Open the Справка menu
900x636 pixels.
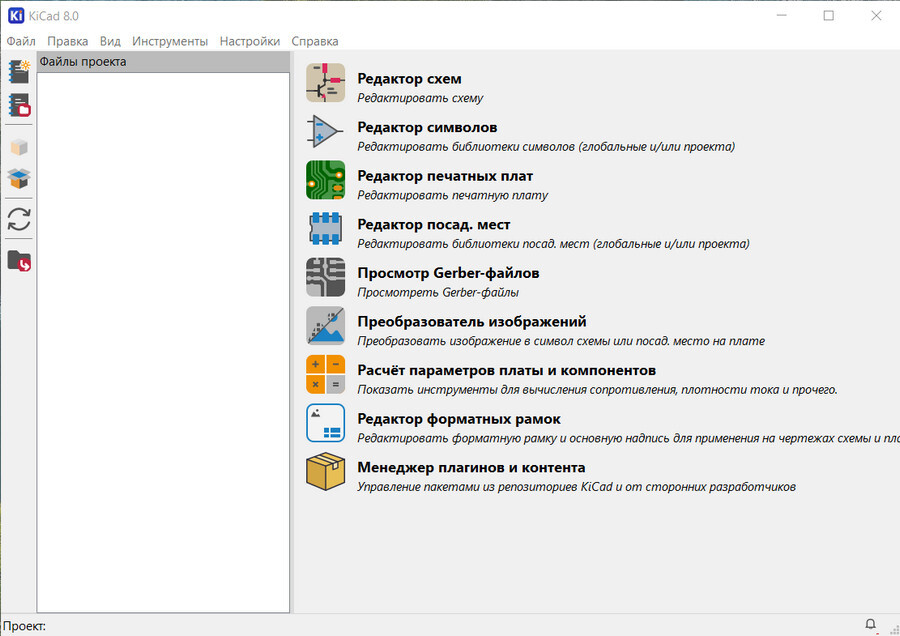coord(315,41)
